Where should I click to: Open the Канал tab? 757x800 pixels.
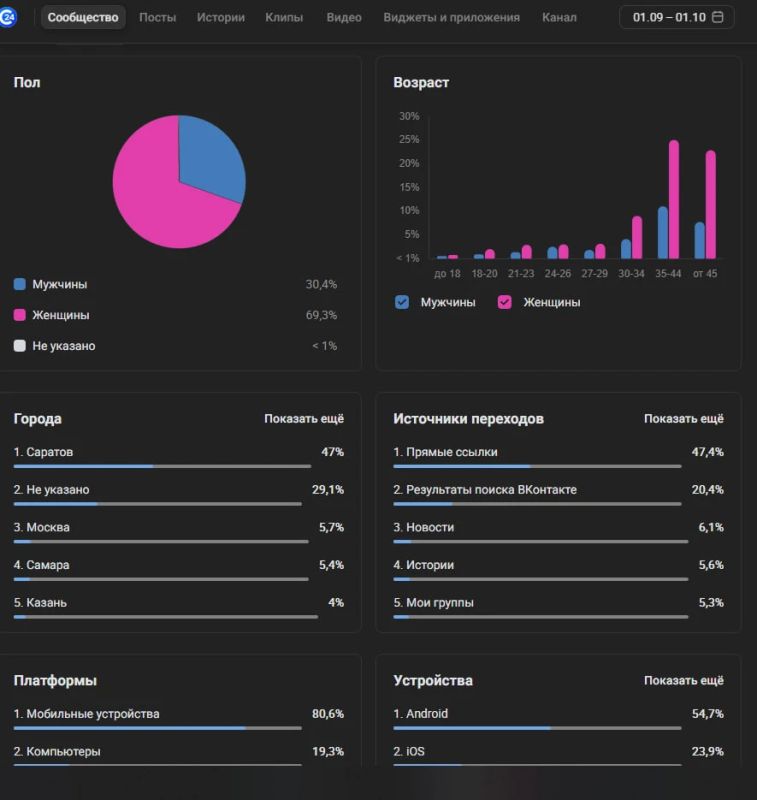[x=560, y=17]
